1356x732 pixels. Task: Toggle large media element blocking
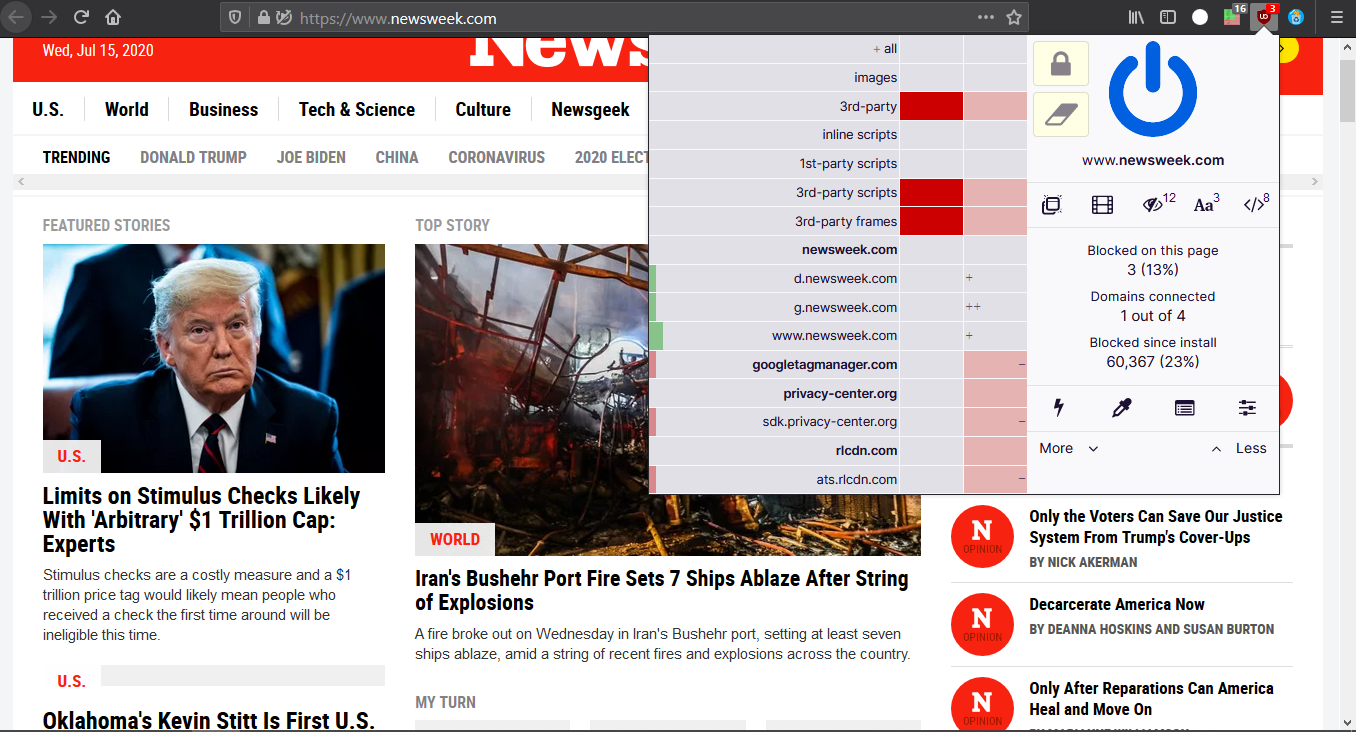click(1102, 205)
